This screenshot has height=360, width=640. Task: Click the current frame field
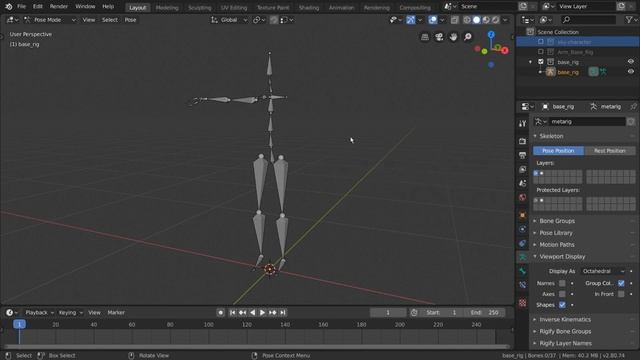[x=388, y=313]
